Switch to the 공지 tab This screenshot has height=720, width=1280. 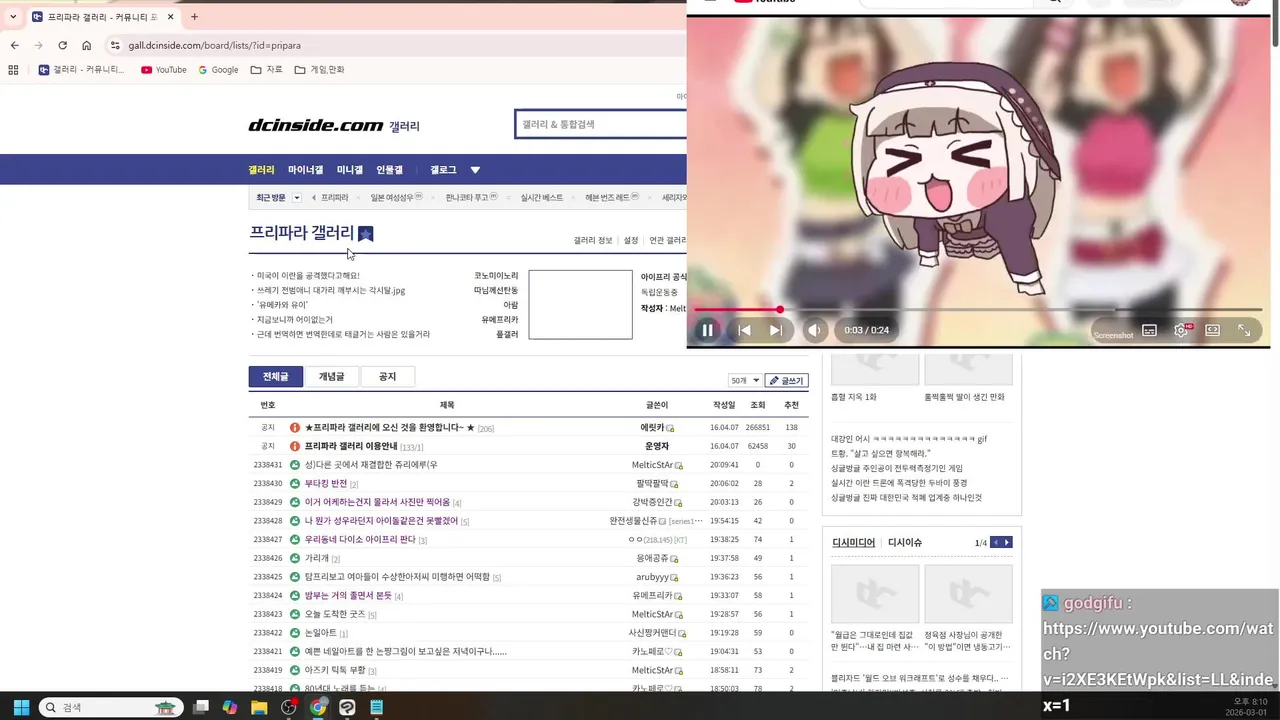tap(387, 377)
